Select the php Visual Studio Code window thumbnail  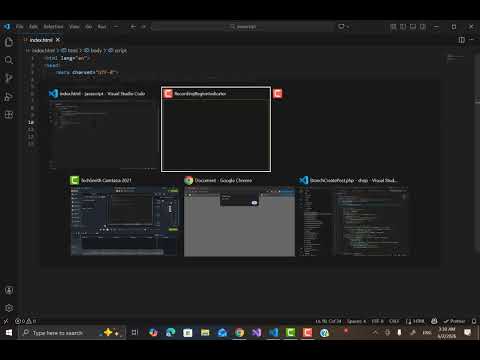(354, 216)
